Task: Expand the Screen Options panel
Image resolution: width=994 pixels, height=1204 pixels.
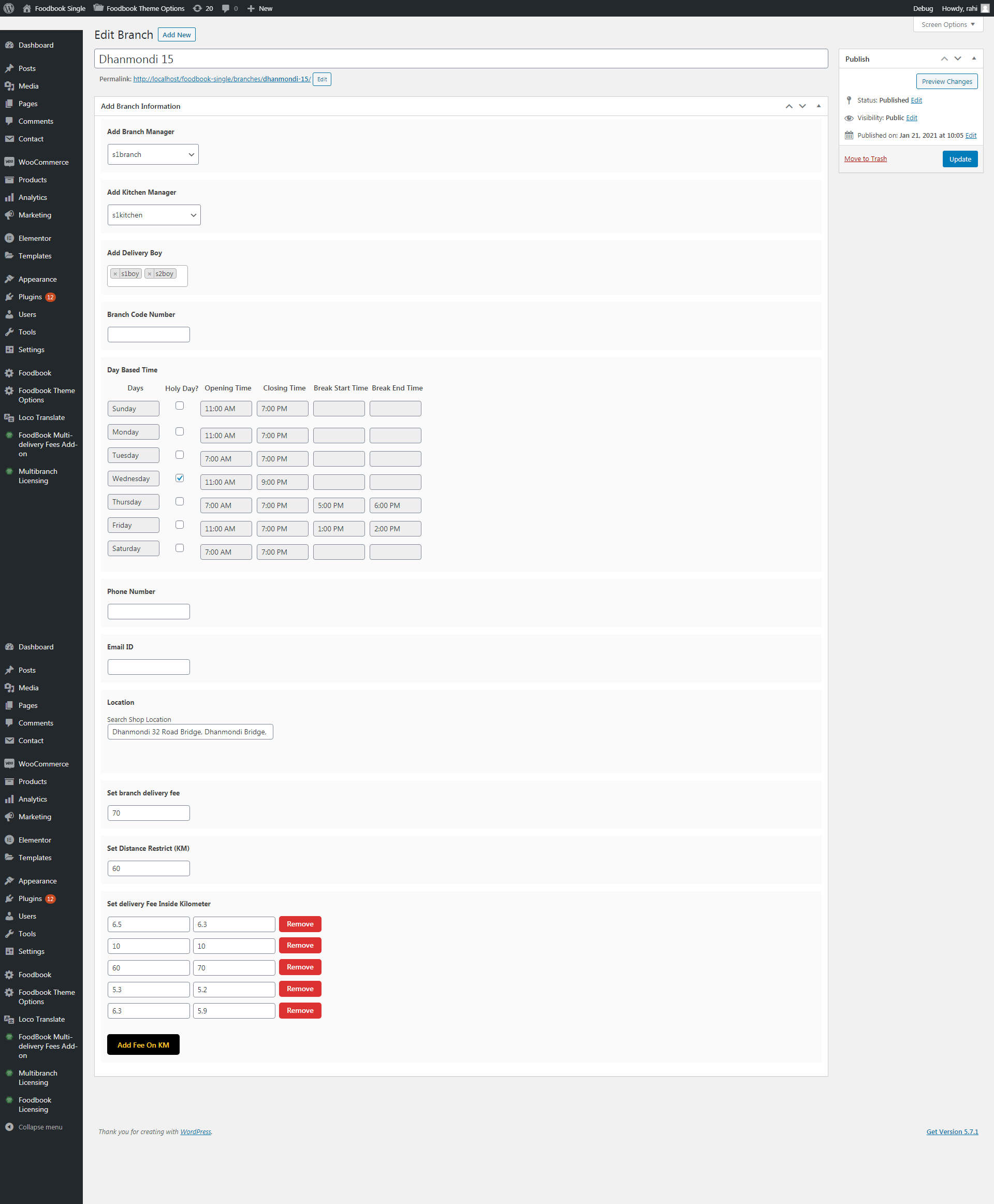Action: pyautogui.click(x=947, y=25)
